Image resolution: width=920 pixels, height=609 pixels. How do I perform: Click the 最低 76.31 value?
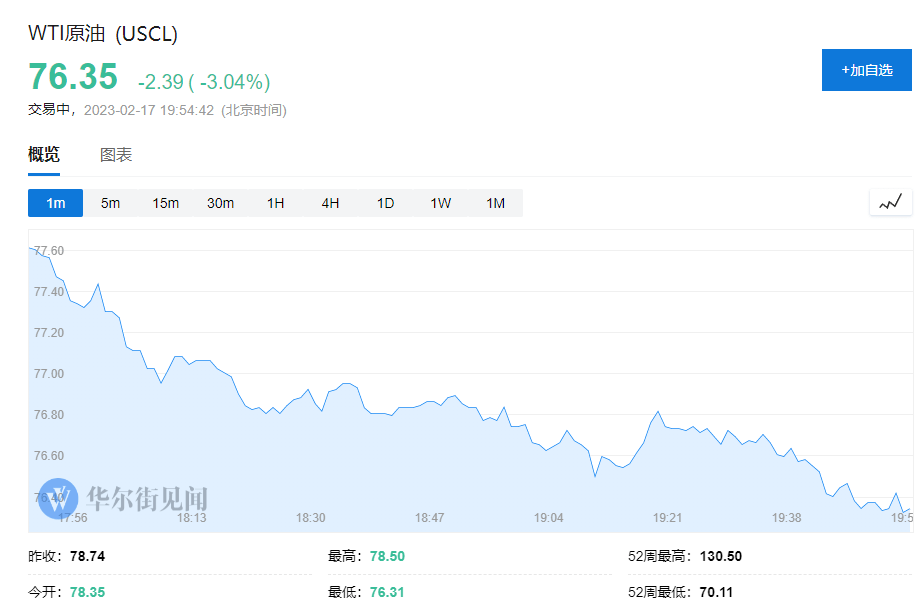(x=386, y=592)
